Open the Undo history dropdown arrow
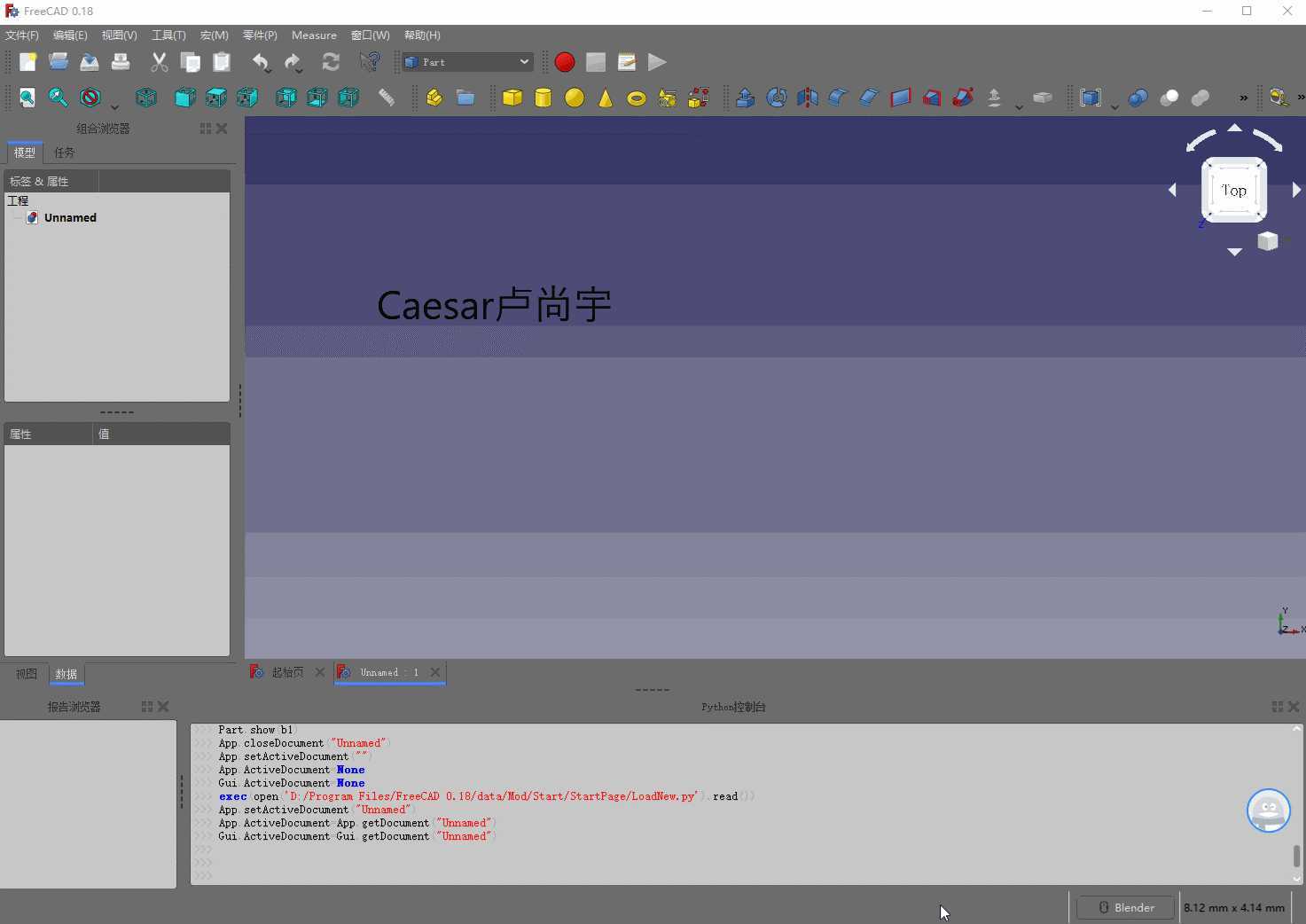 [267, 71]
